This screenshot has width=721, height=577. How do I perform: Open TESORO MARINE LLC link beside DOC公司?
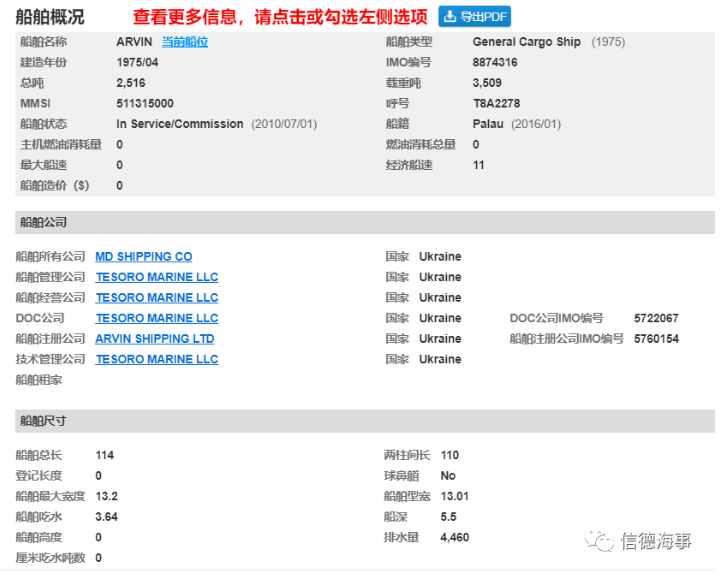click(156, 318)
